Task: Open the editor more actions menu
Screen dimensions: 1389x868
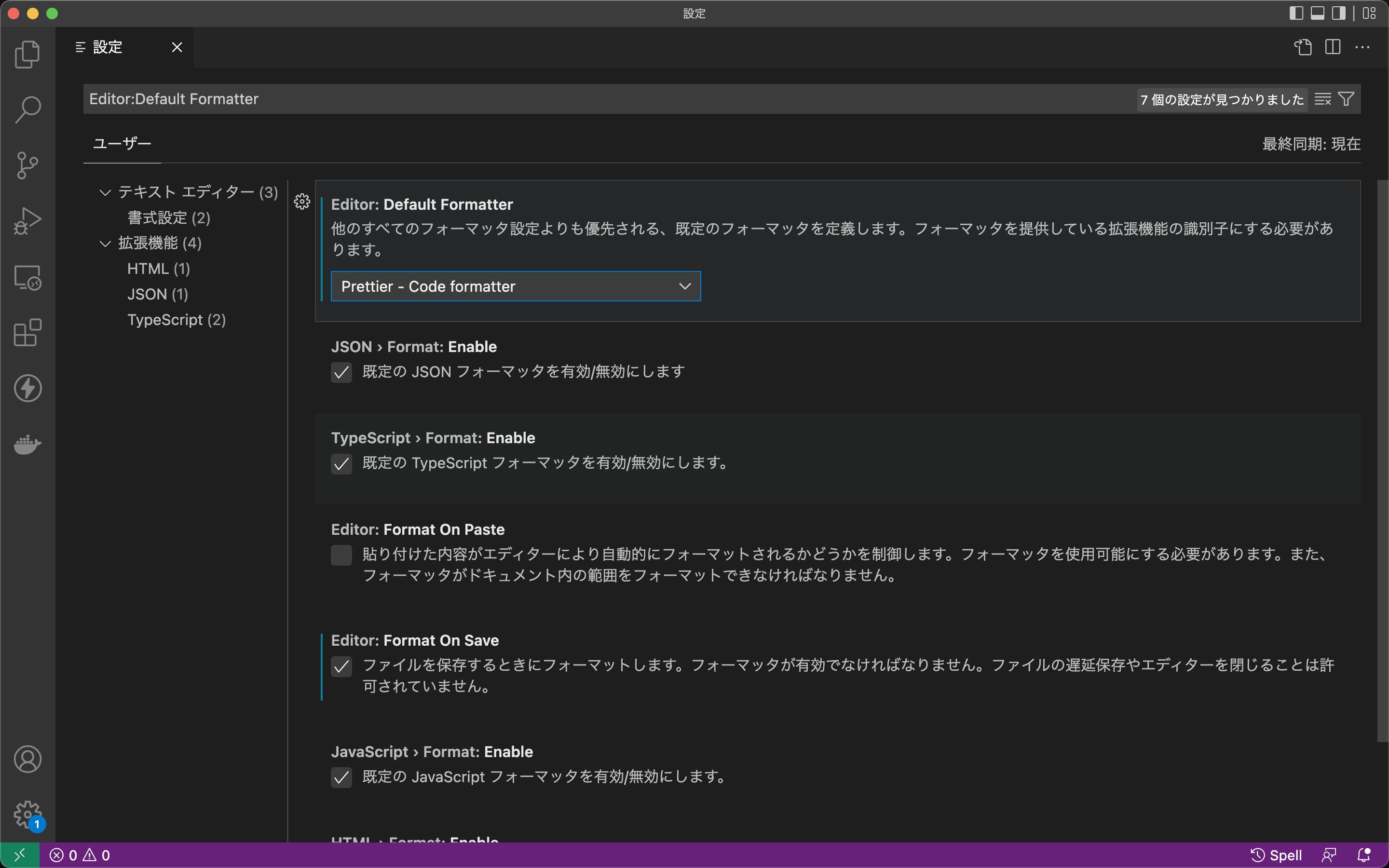Action: coord(1363,47)
